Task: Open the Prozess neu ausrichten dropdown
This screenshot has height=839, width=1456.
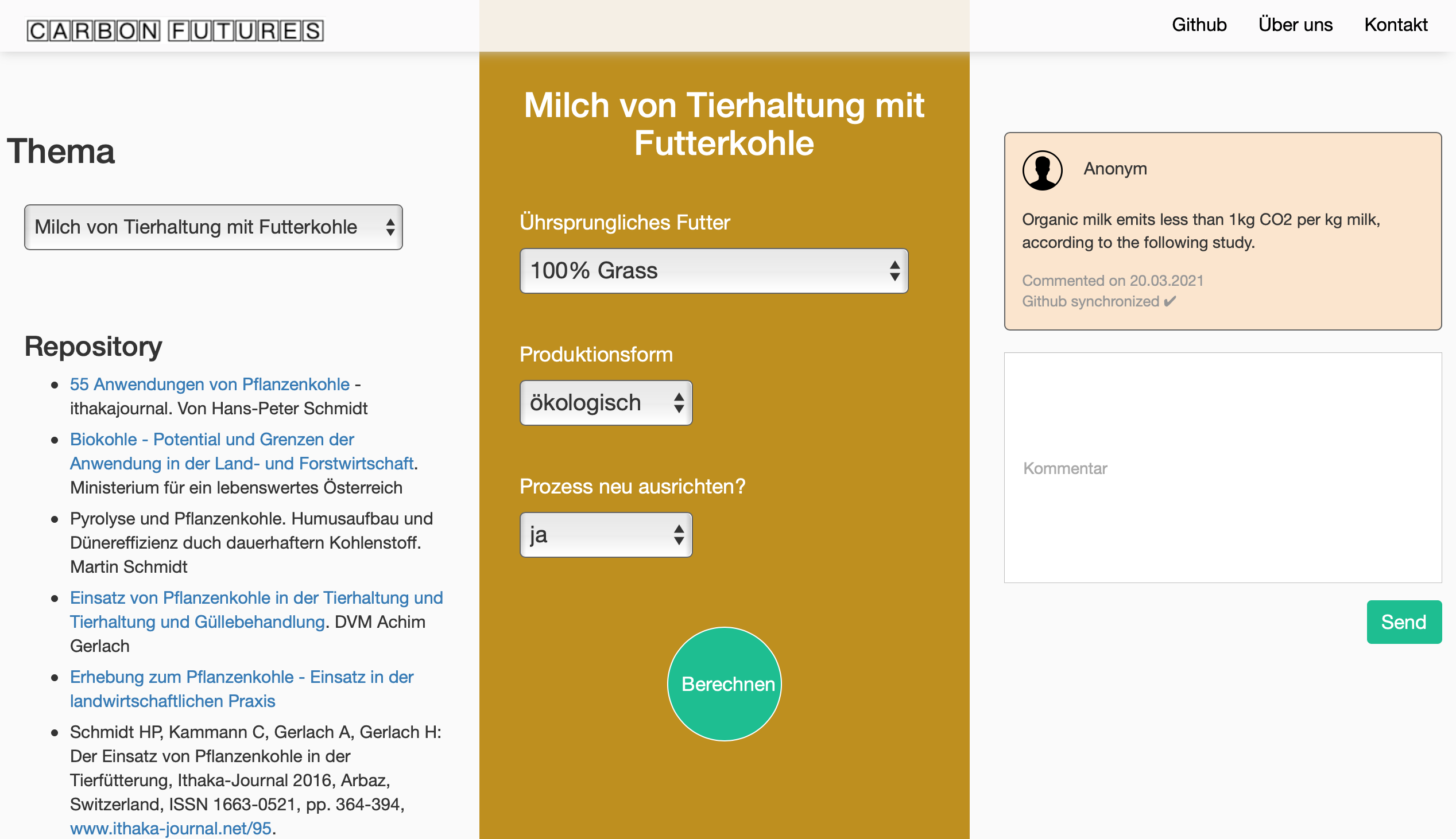Action: click(x=605, y=535)
